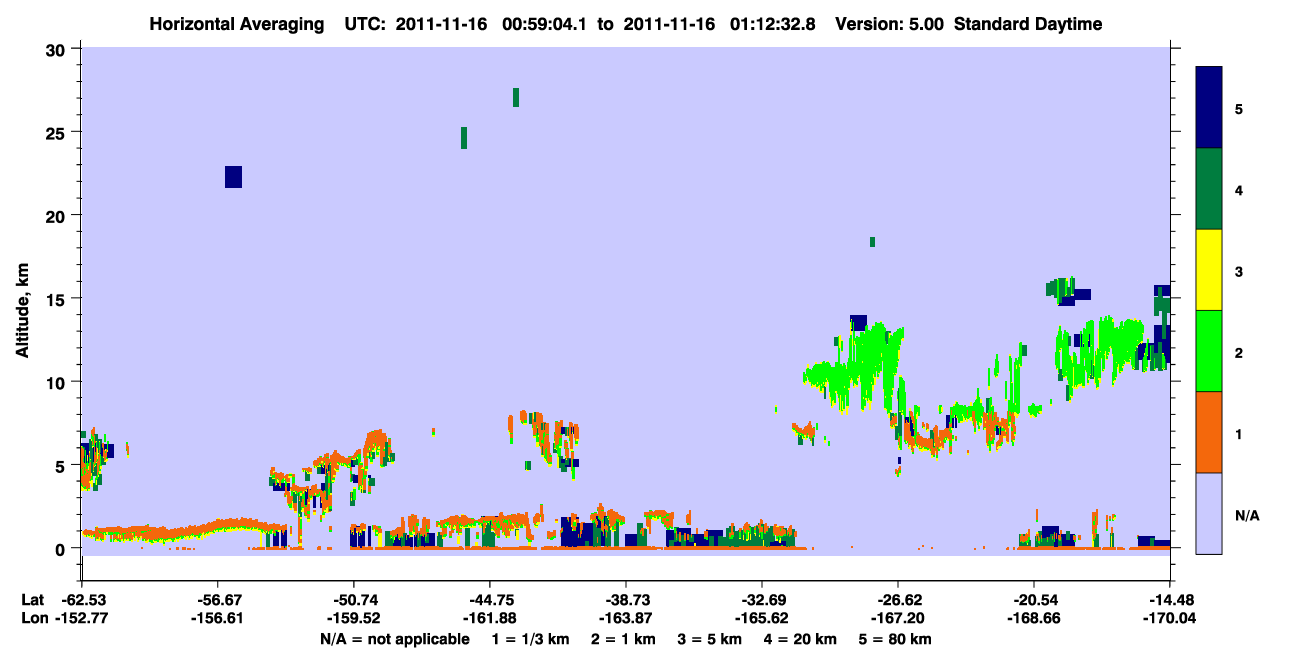The height and width of the screenshot is (667, 1300).
Task: Click the colorbar label "1"
Action: (x=1239, y=434)
